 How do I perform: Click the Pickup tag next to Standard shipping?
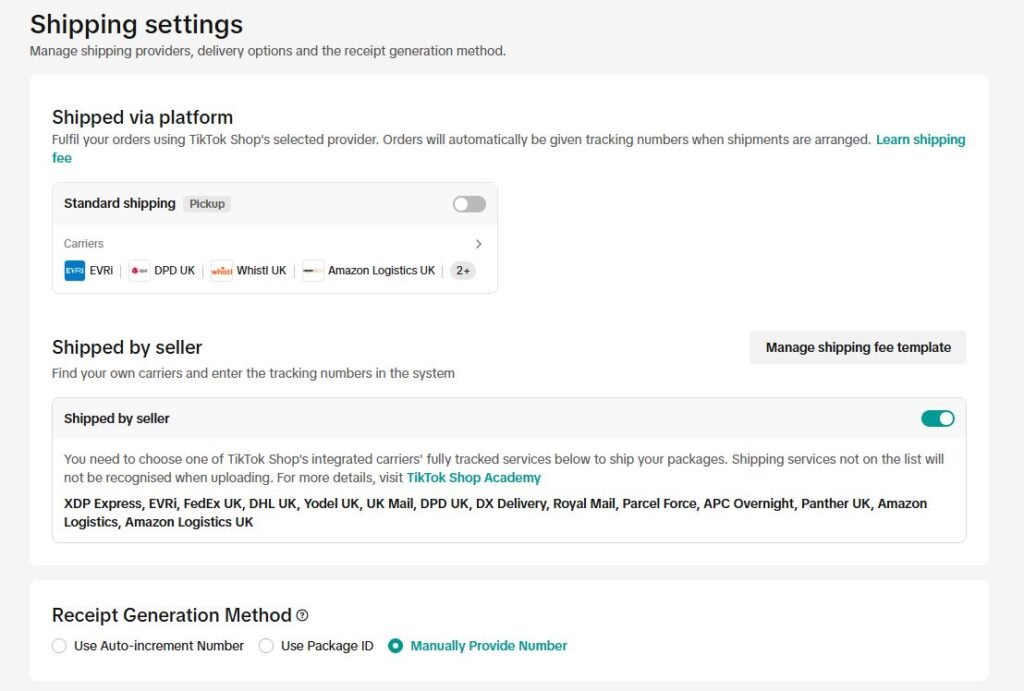(207, 204)
